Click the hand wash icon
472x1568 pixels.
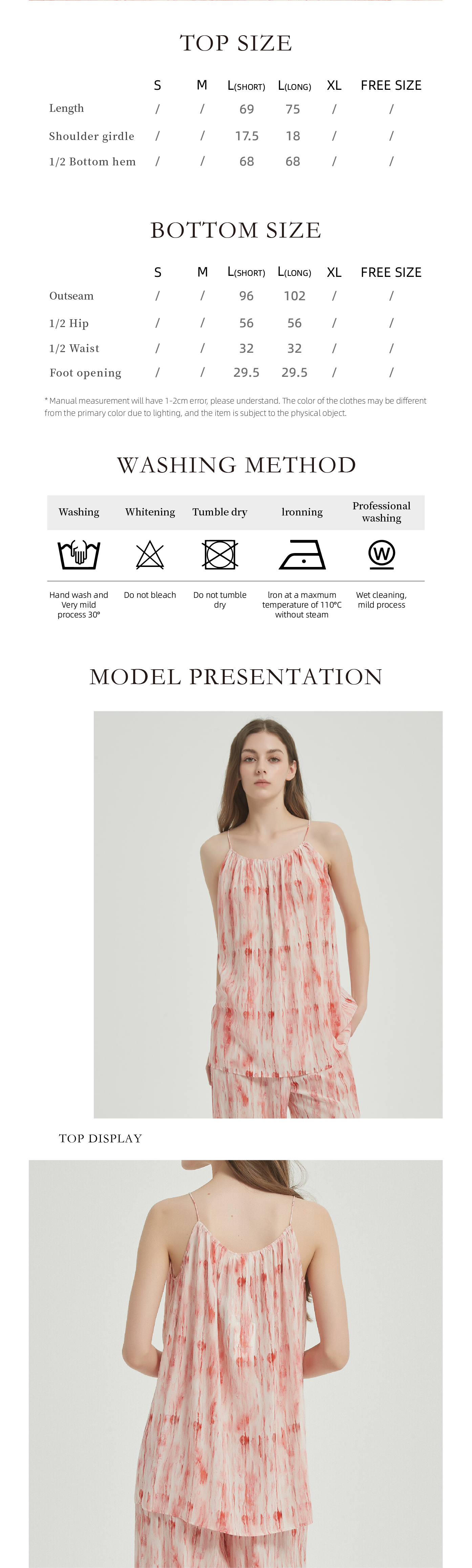pyautogui.click(x=79, y=554)
